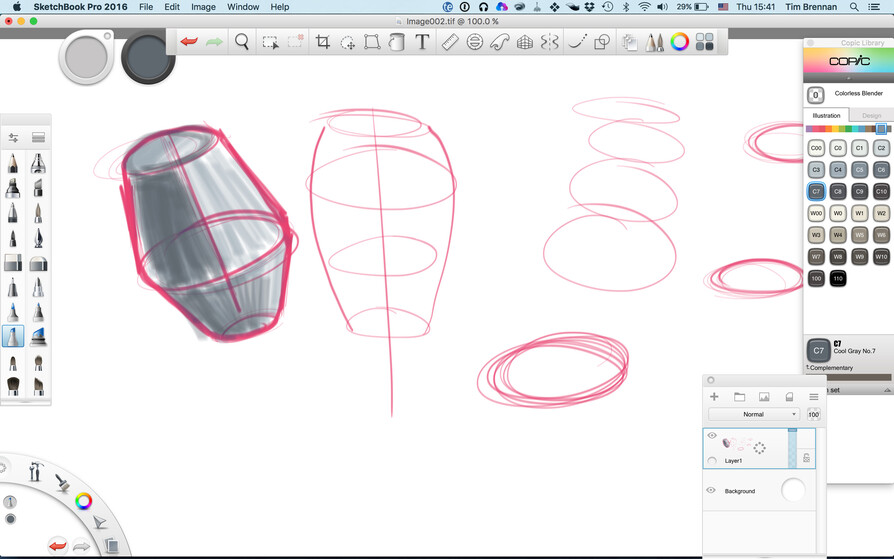This screenshot has width=894, height=559.
Task: Open the Color Wheel editor in toolbar
Action: 680,42
